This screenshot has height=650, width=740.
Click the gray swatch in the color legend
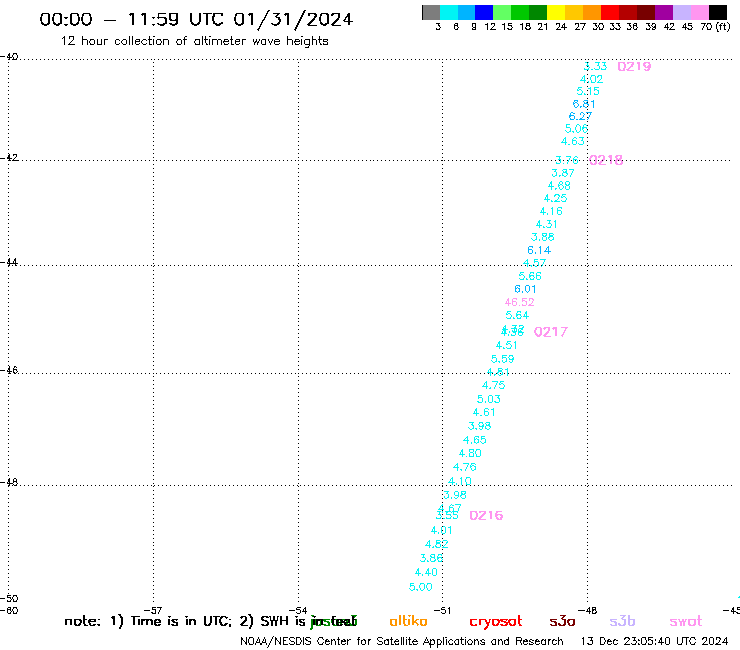click(x=431, y=12)
